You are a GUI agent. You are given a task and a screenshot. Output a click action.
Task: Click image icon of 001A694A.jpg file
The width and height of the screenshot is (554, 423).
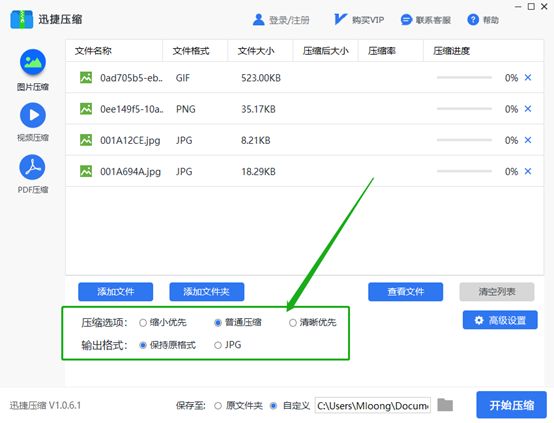click(86, 171)
